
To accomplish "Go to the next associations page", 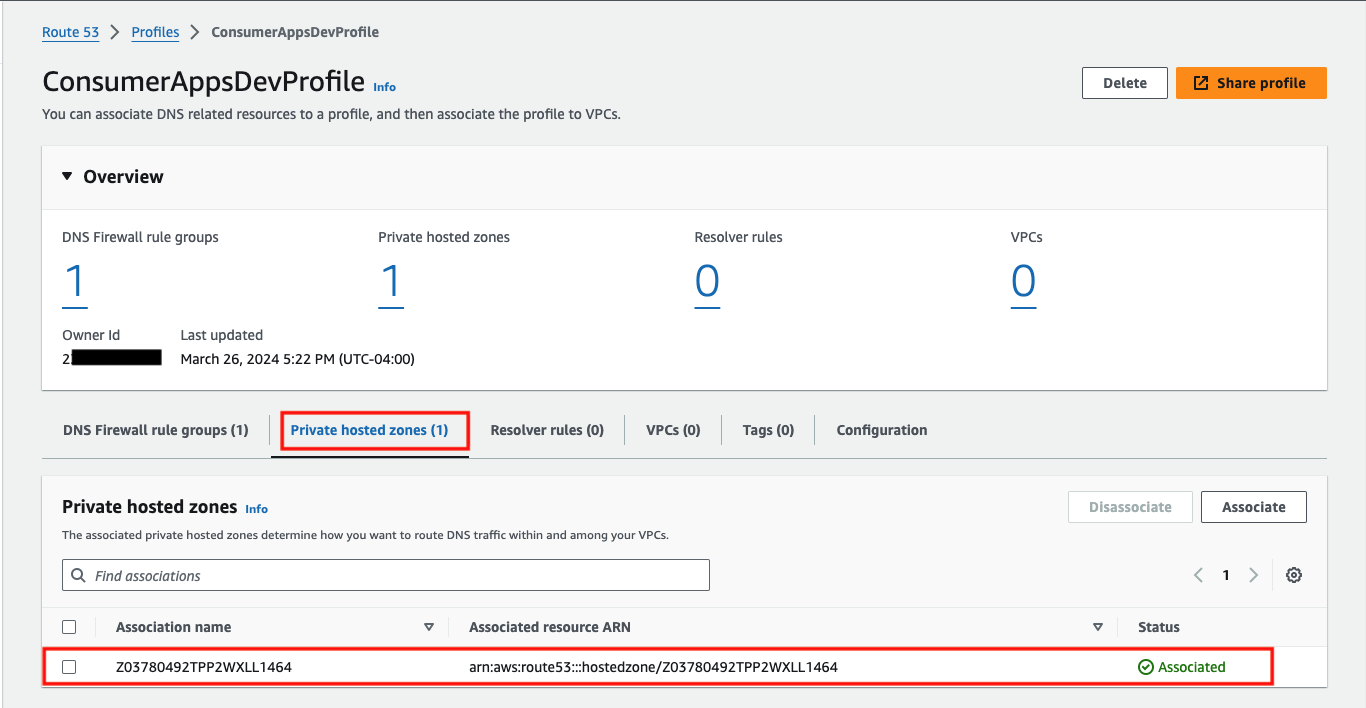I will [1253, 575].
